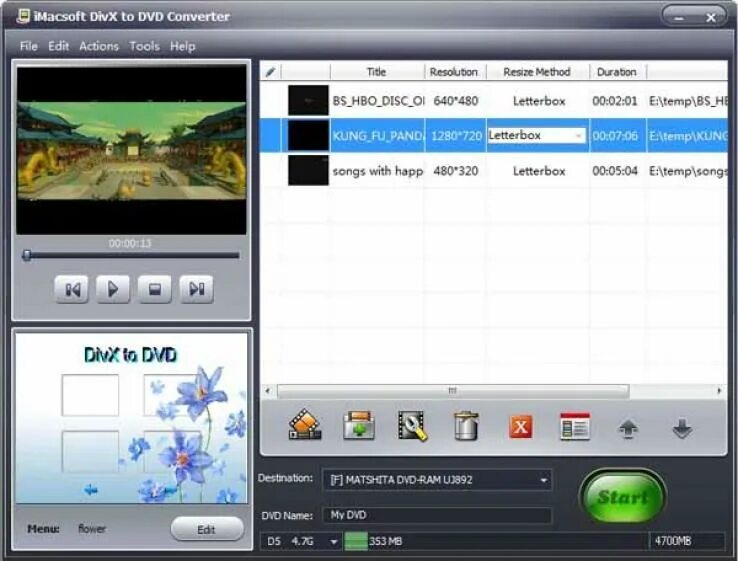Click the flower menu name text
The width and height of the screenshot is (738, 561).
(x=92, y=529)
